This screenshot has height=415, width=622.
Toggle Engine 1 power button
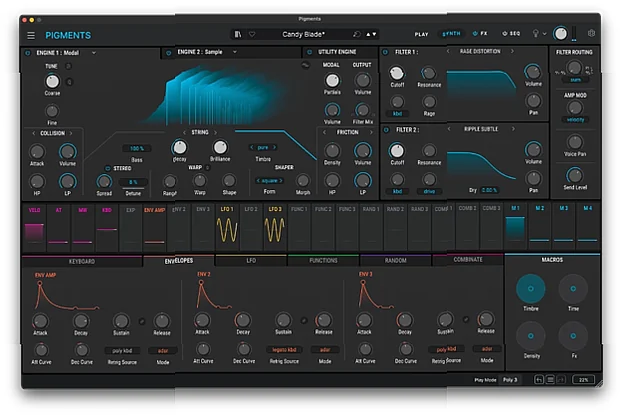pos(28,53)
